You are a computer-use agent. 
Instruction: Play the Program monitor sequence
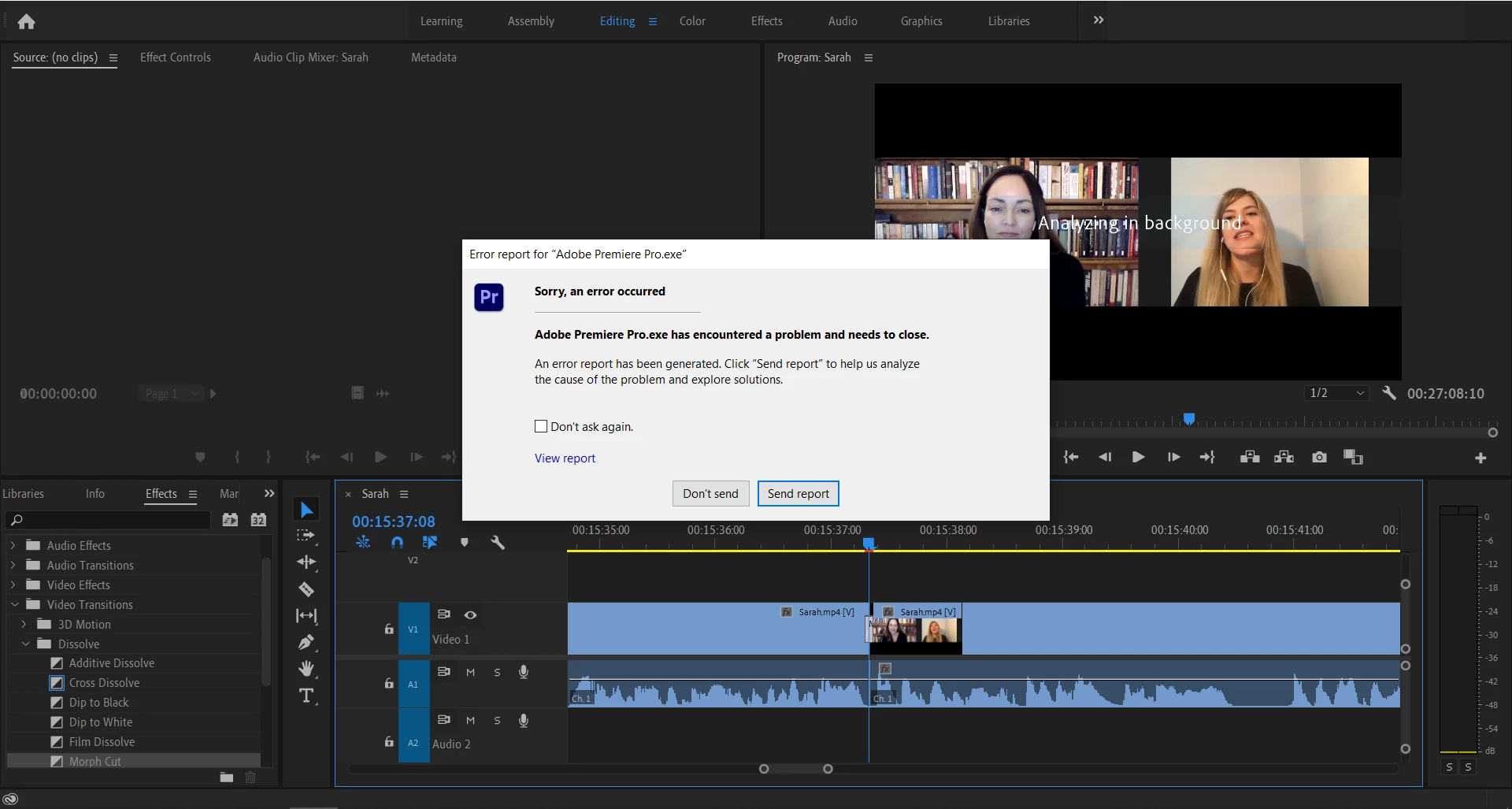1139,457
